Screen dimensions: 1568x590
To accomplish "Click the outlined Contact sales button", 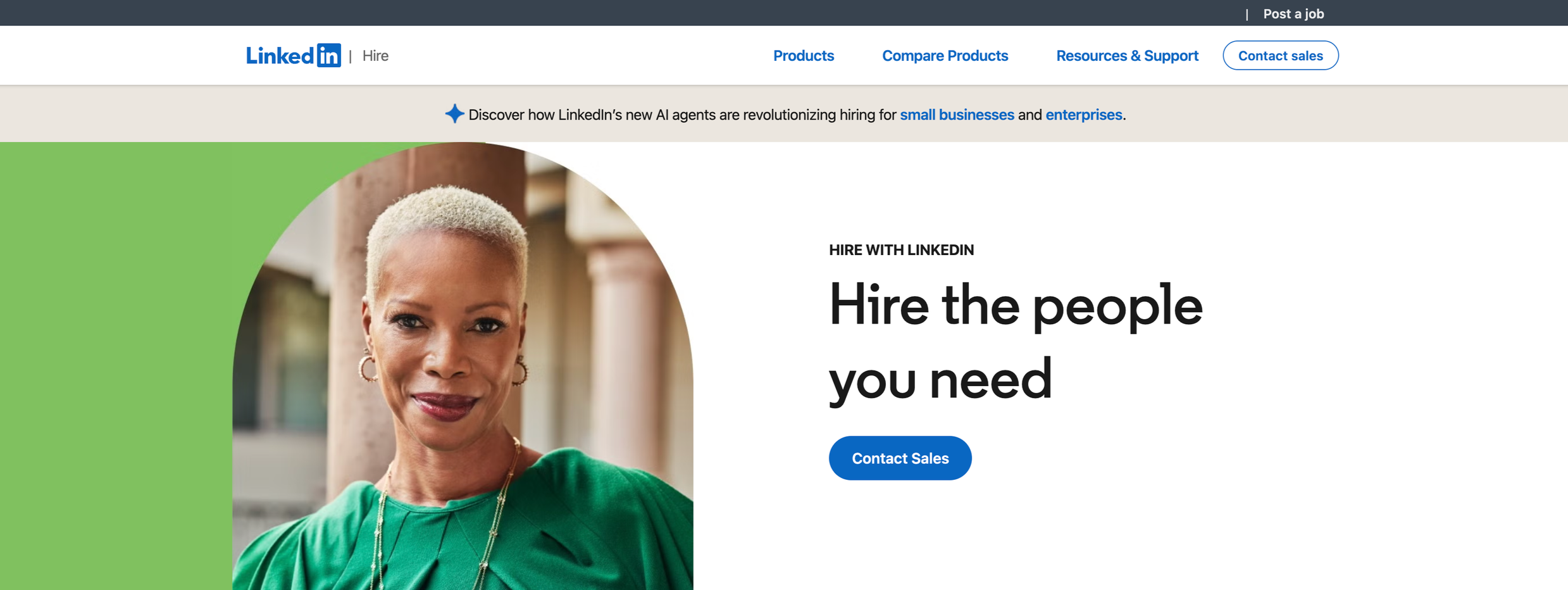I will (1280, 56).
